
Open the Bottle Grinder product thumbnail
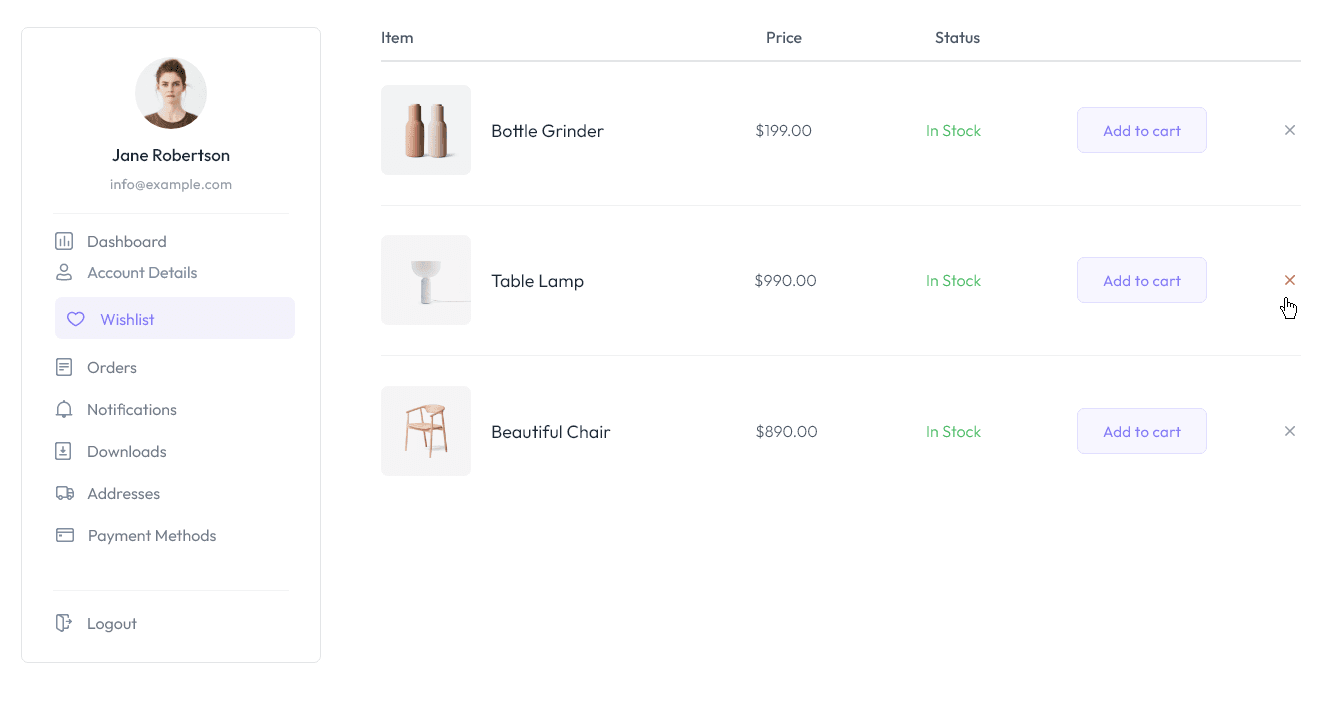point(426,130)
